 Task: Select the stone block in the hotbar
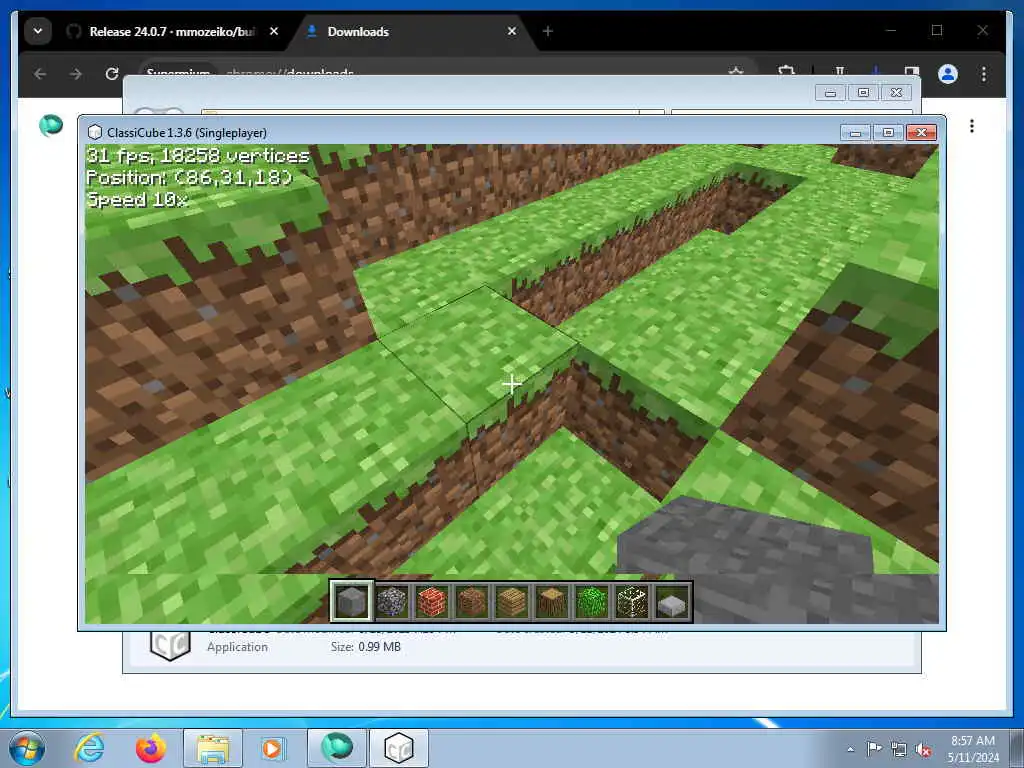pos(351,601)
